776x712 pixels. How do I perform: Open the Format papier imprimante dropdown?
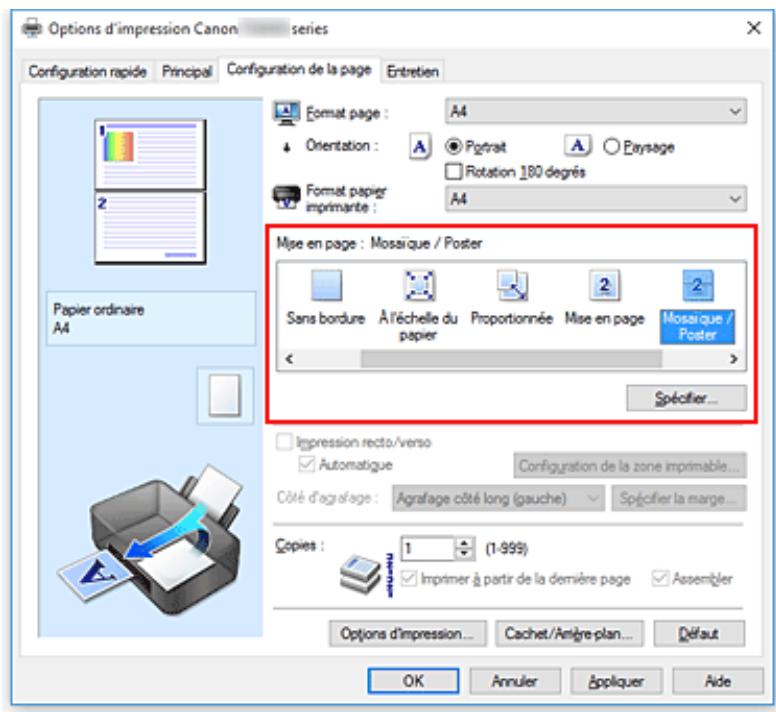click(x=596, y=199)
